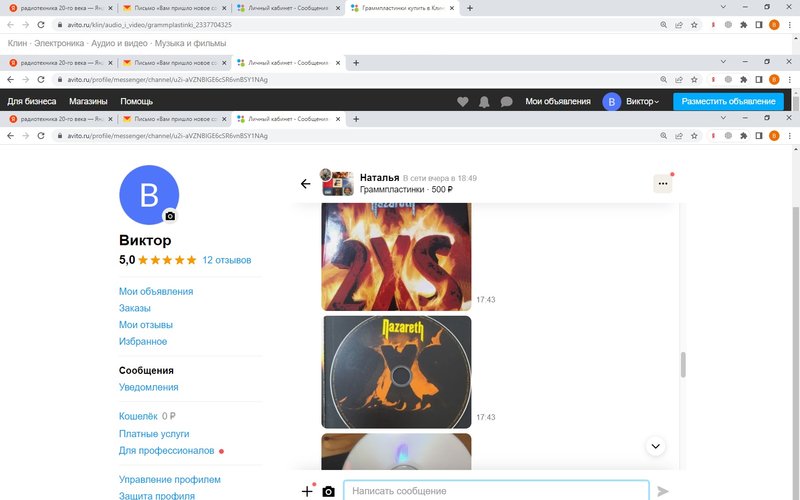Jump to latest messages with the round chevron button

(x=656, y=446)
